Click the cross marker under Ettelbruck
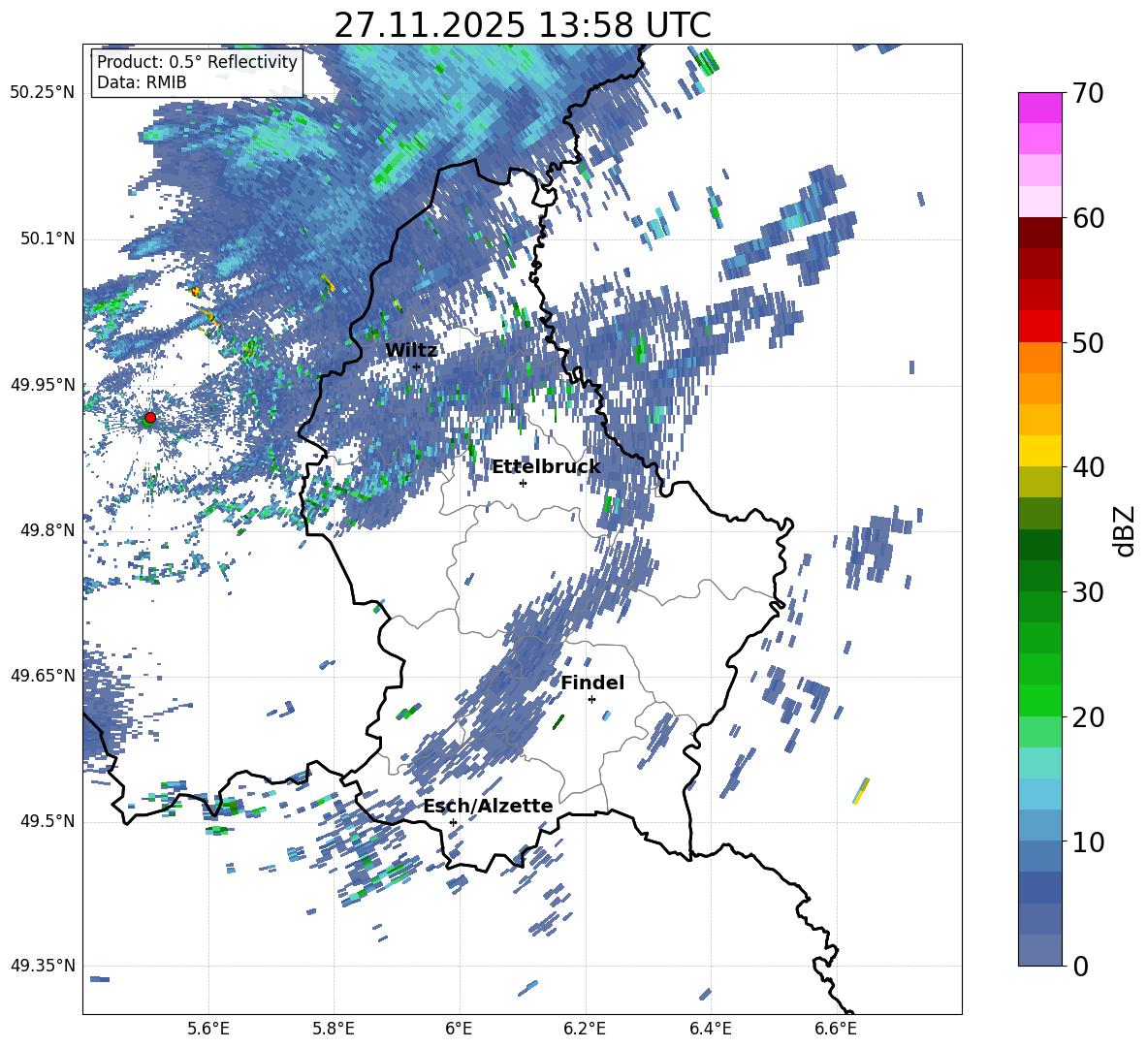Viewport: 1148px width, 1048px height. tap(523, 483)
